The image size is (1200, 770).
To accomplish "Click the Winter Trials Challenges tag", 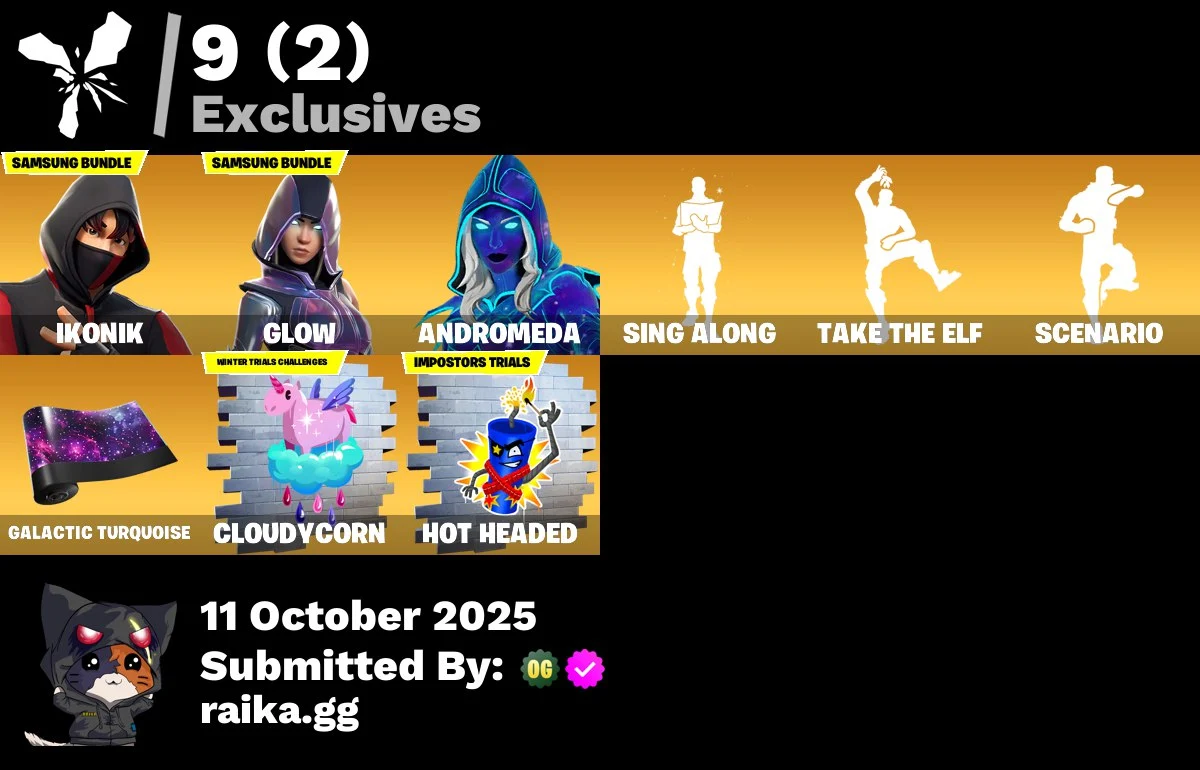I will 274,362.
